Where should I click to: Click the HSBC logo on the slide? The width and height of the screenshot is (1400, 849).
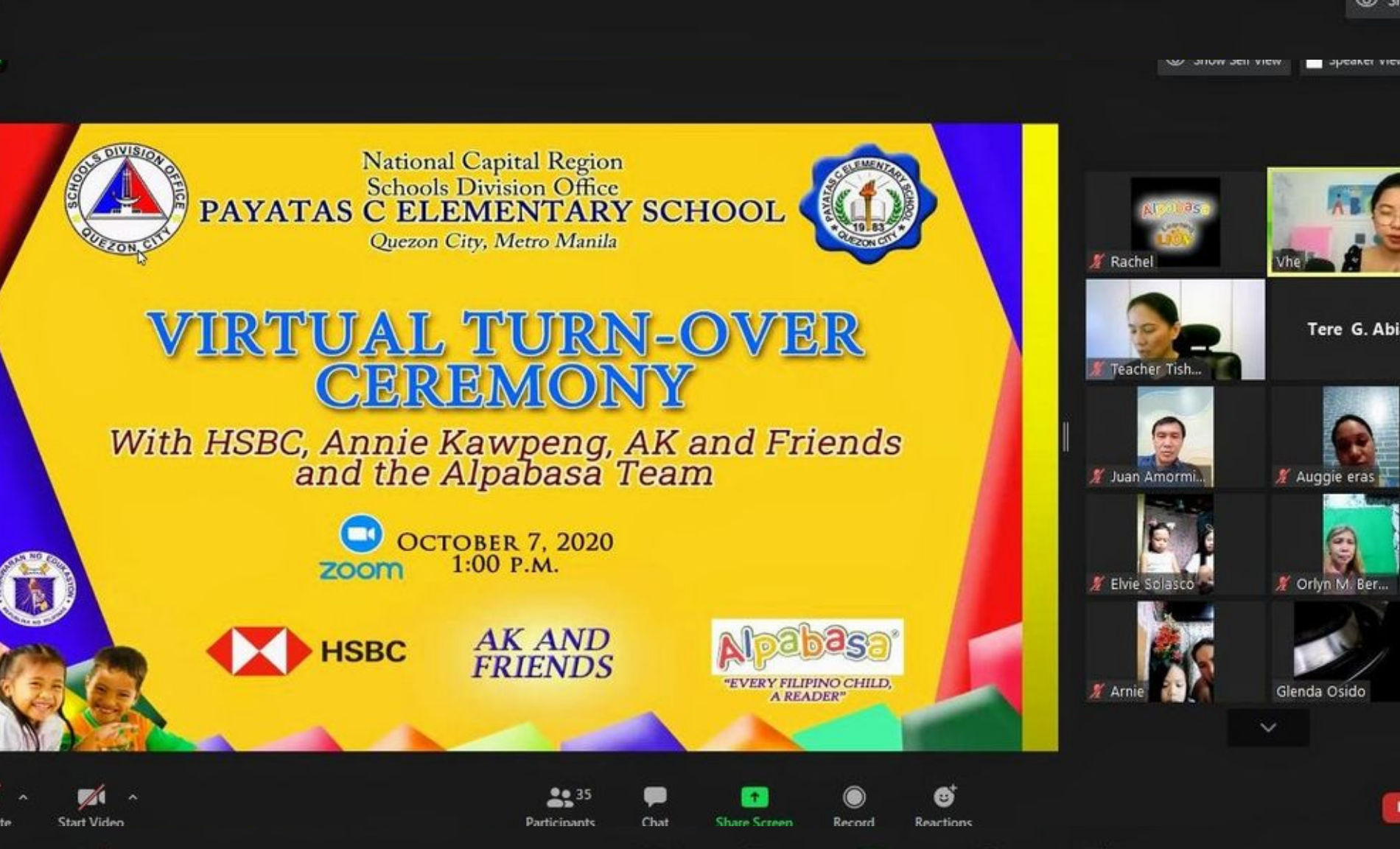pos(306,651)
